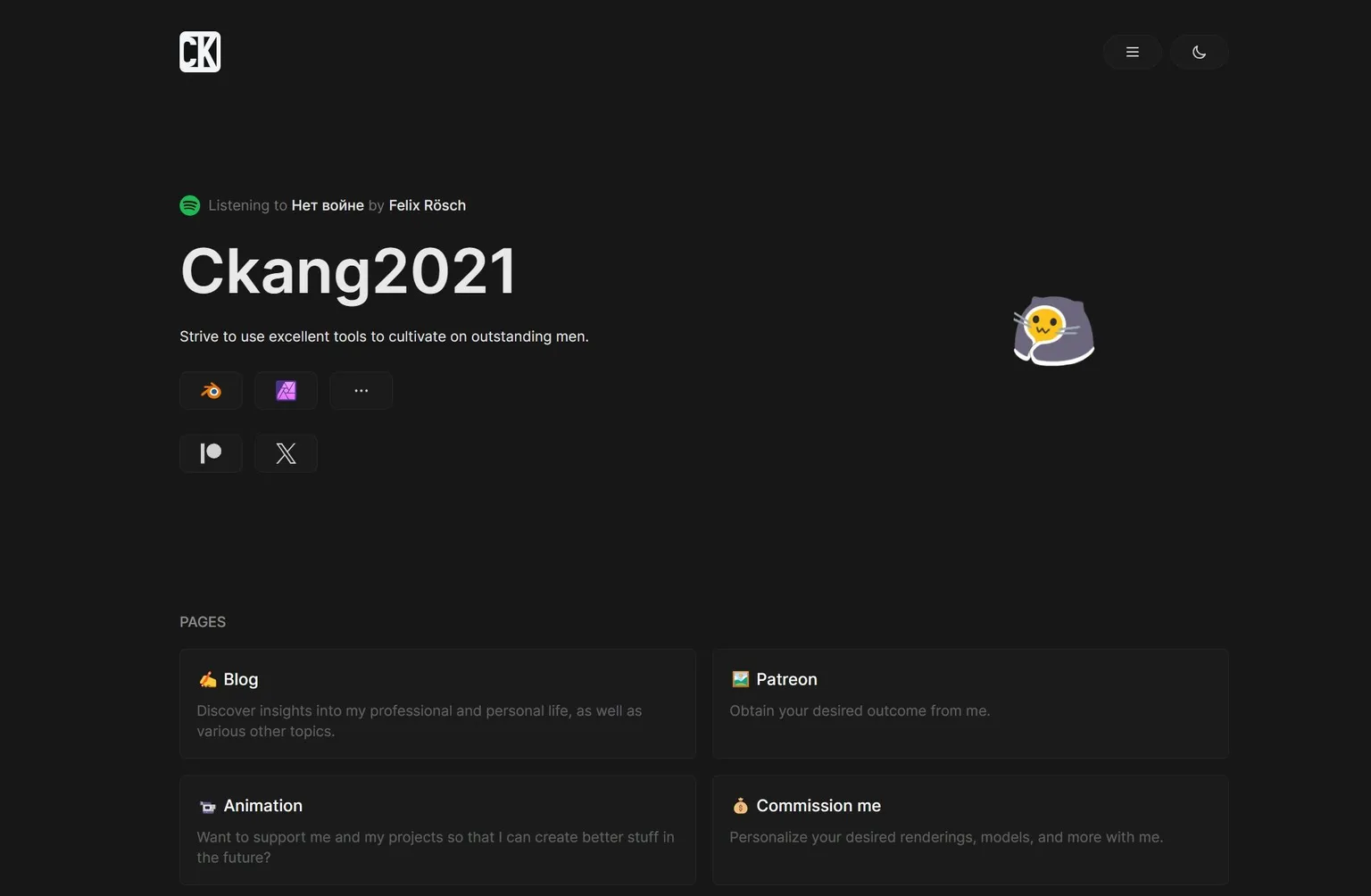Open the Blog page card
The image size is (1371, 896).
[x=437, y=704]
